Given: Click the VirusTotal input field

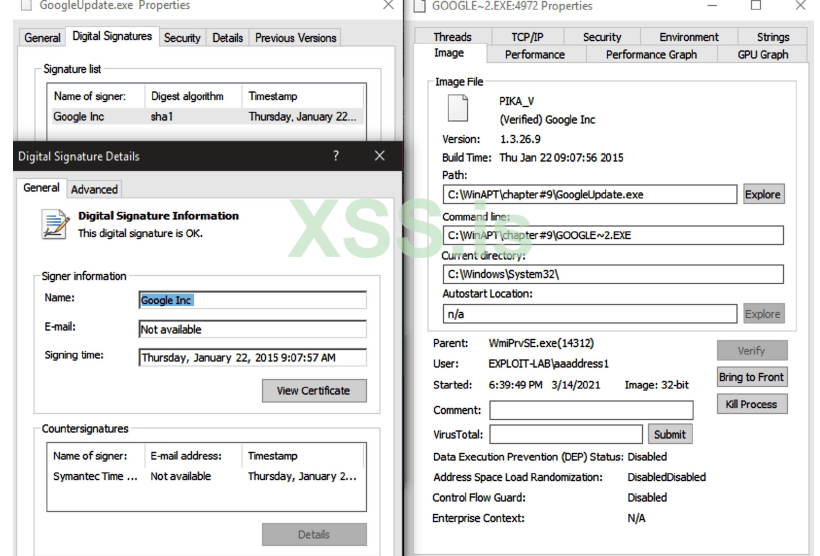Looking at the screenshot, I should (x=566, y=434).
